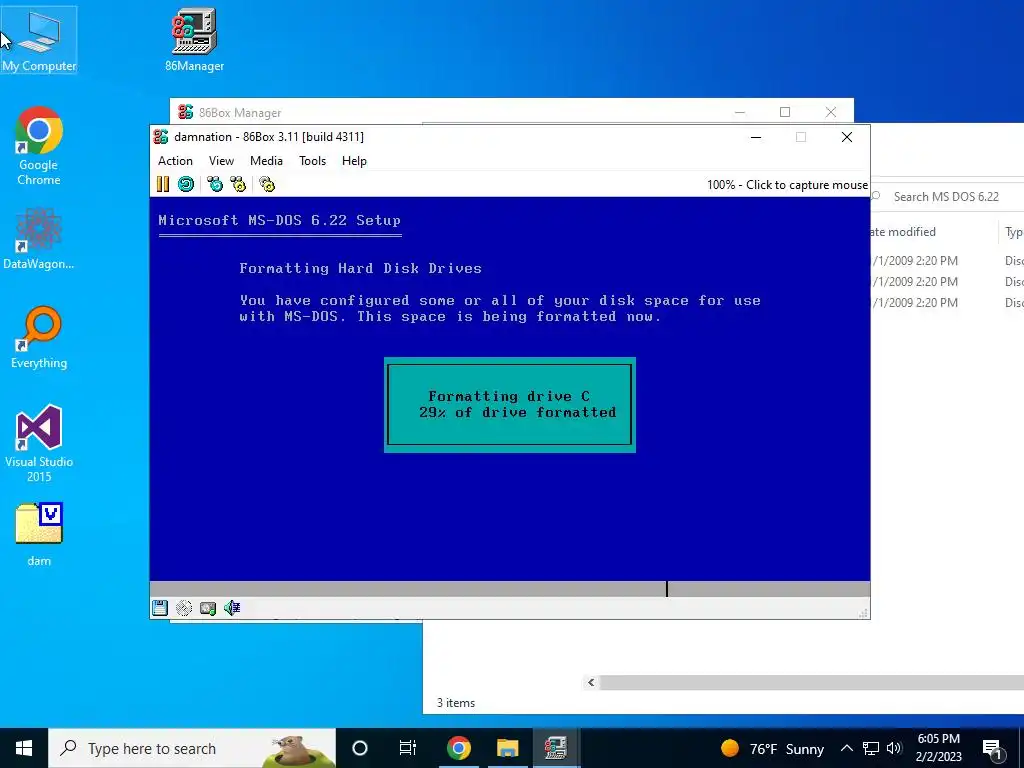Click the 86Box Manager window title icon
1024x768 pixels.
[x=185, y=112]
